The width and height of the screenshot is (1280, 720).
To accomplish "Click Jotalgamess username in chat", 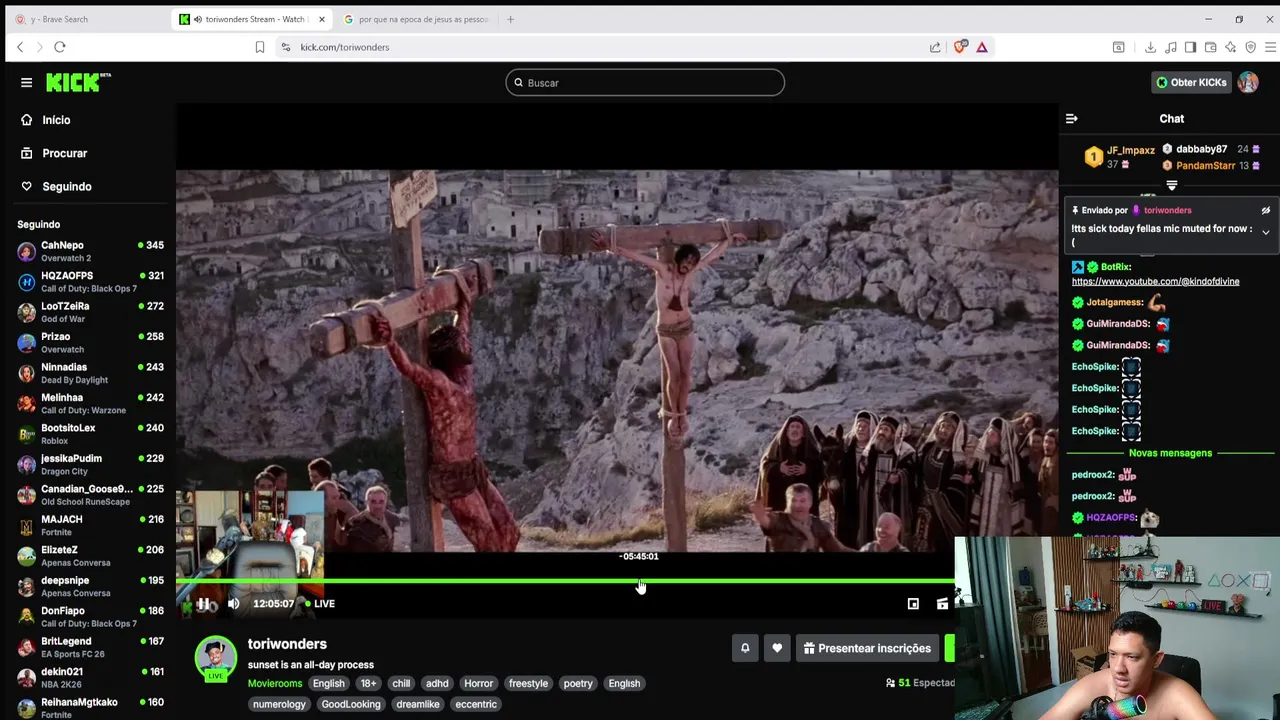I will (x=1114, y=302).
